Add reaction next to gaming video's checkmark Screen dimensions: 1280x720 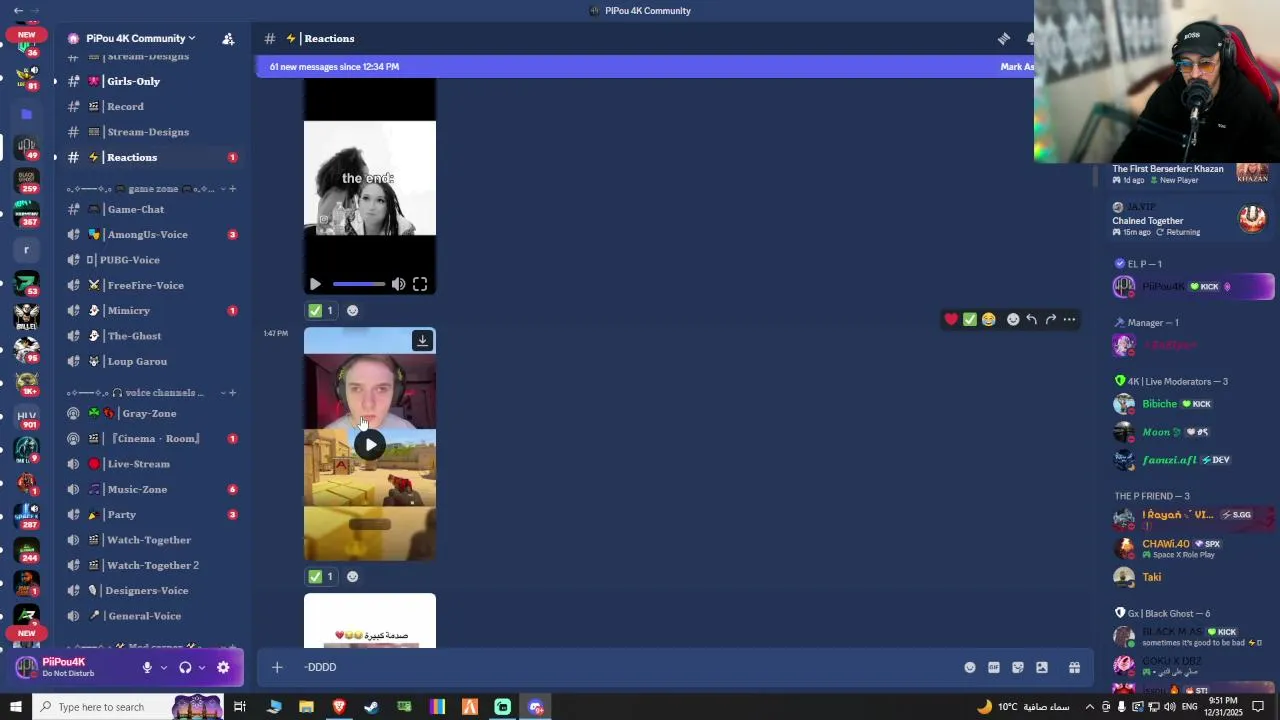352,576
